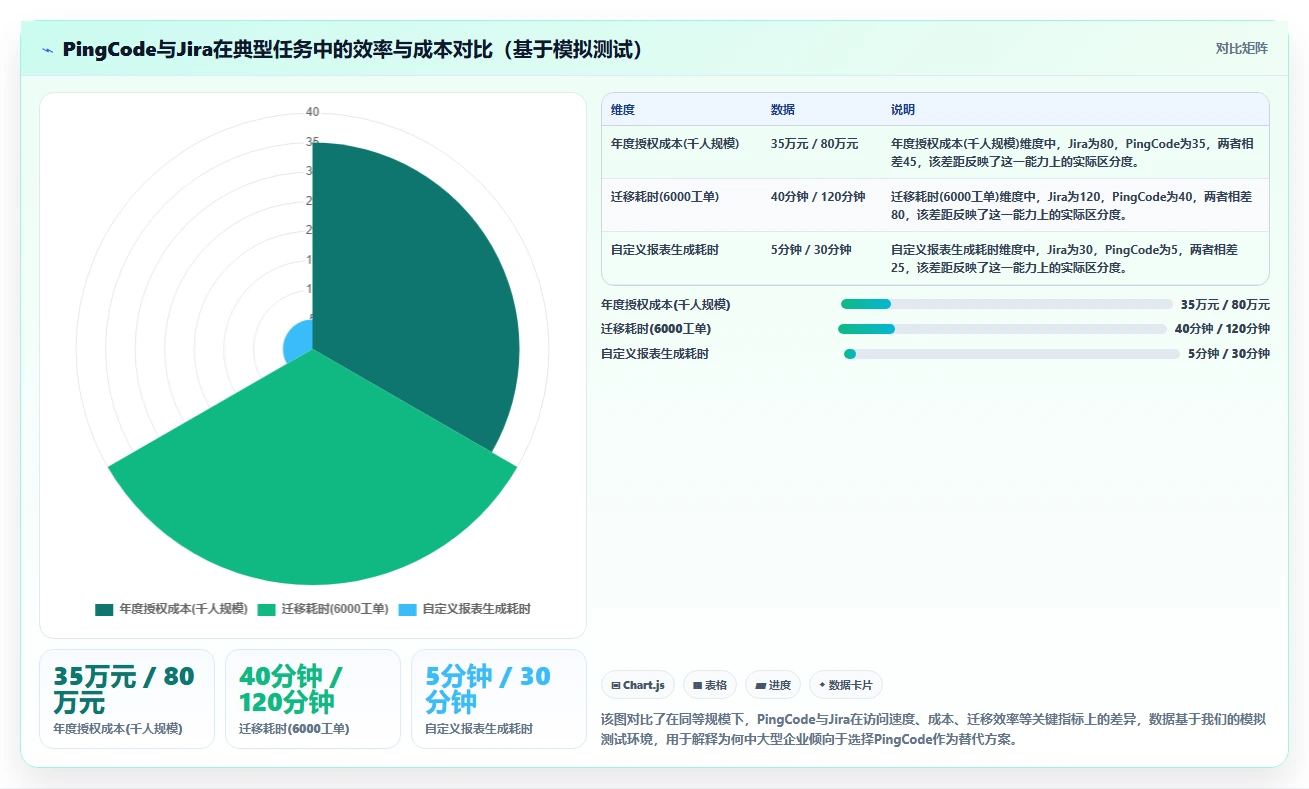Click progress value 5分钟 / 30分钟 at right
The image size is (1309, 789).
(1229, 354)
